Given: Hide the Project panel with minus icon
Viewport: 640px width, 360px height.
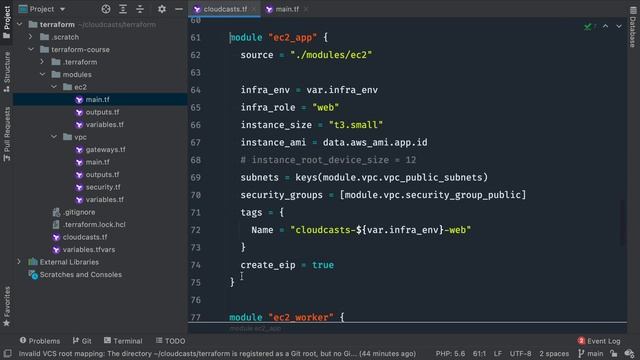Looking at the screenshot, I should coord(179,9).
